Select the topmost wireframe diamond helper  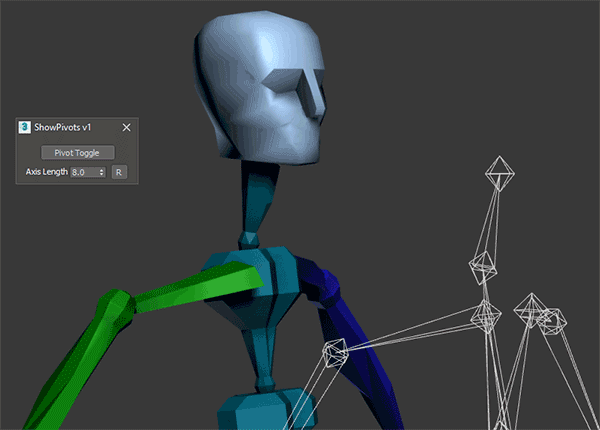499,176
